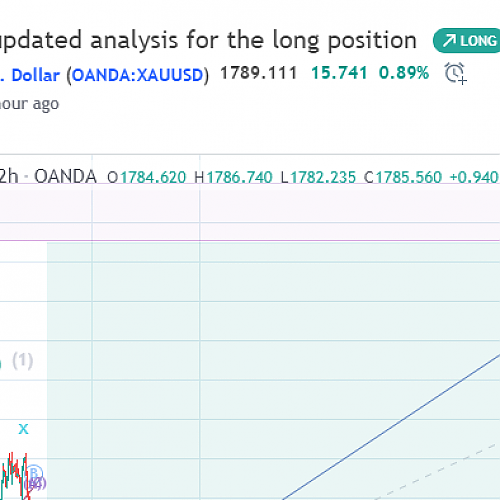This screenshot has width=500, height=500.
Task: Click the LONG badge arrow icon
Action: click(x=449, y=41)
